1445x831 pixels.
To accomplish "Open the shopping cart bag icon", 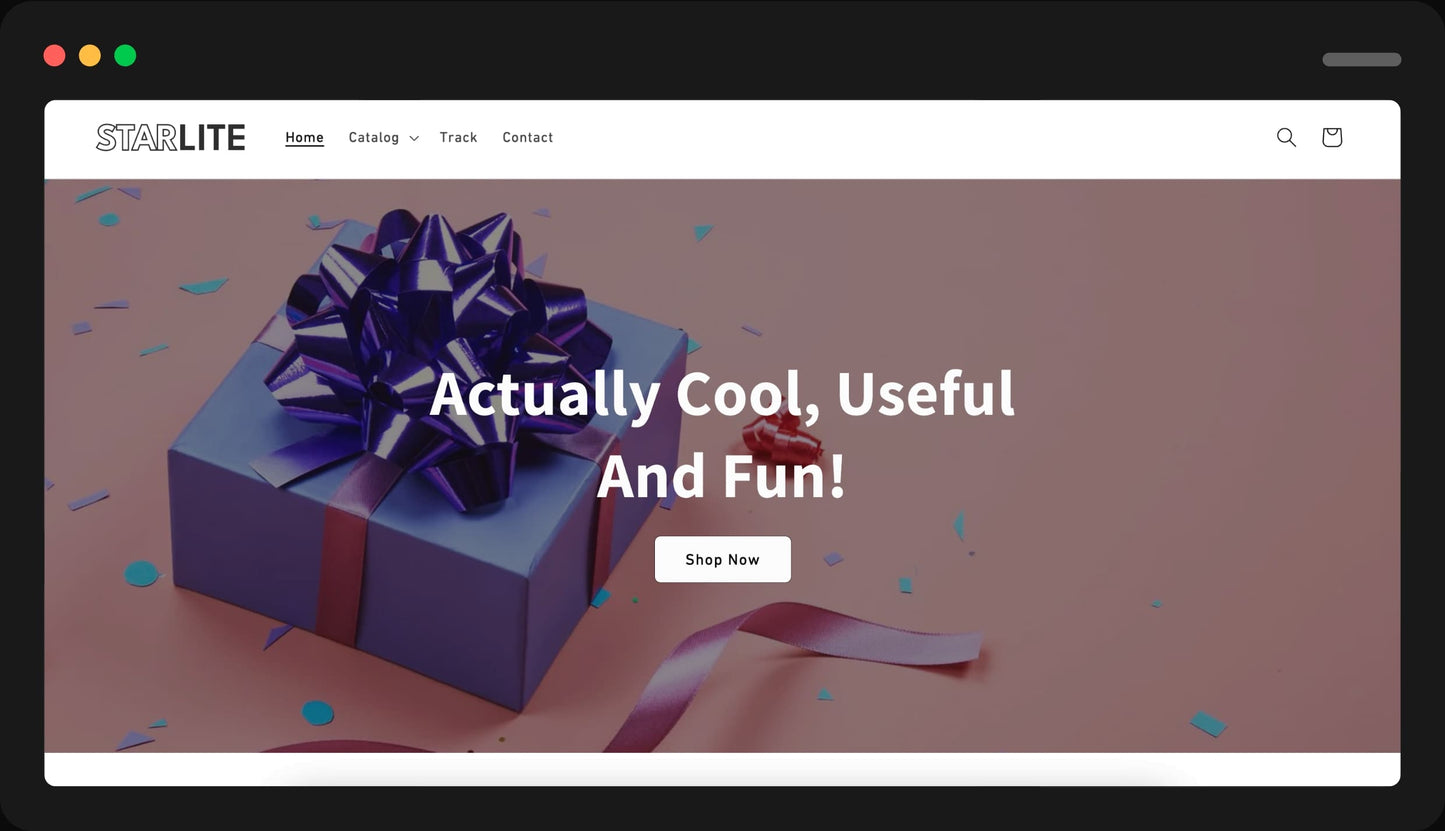I will pos(1332,137).
